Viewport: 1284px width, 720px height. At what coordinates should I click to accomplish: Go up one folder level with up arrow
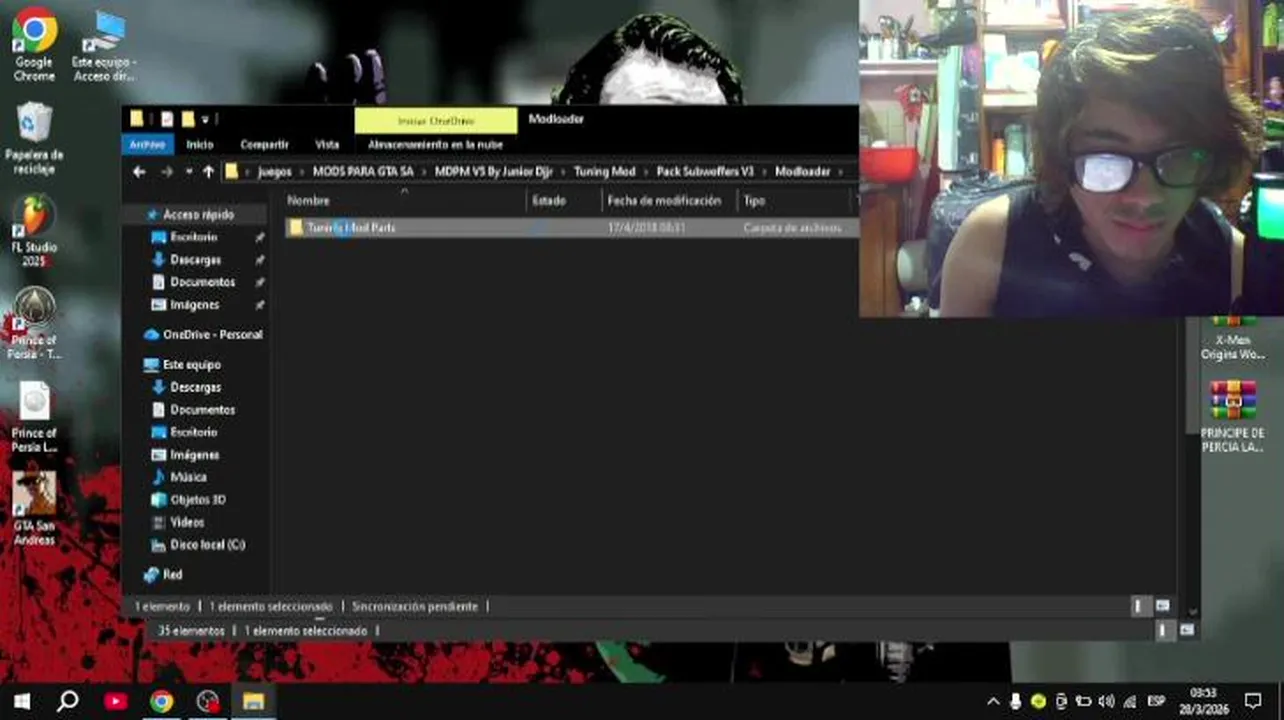point(208,172)
